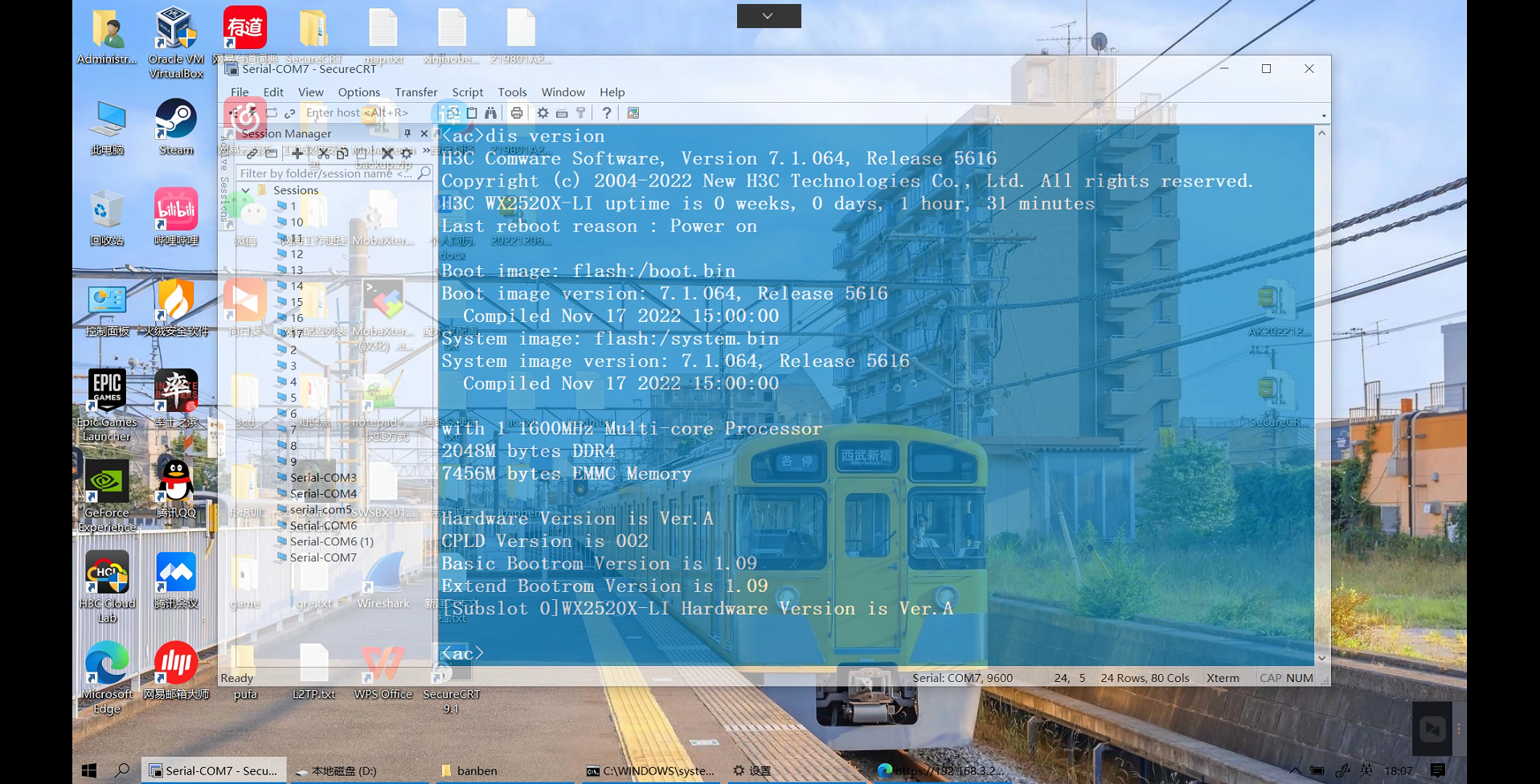This screenshot has width=1540, height=784.
Task: Select the 腾讯QQ penguin desktop icon
Action: (176, 489)
